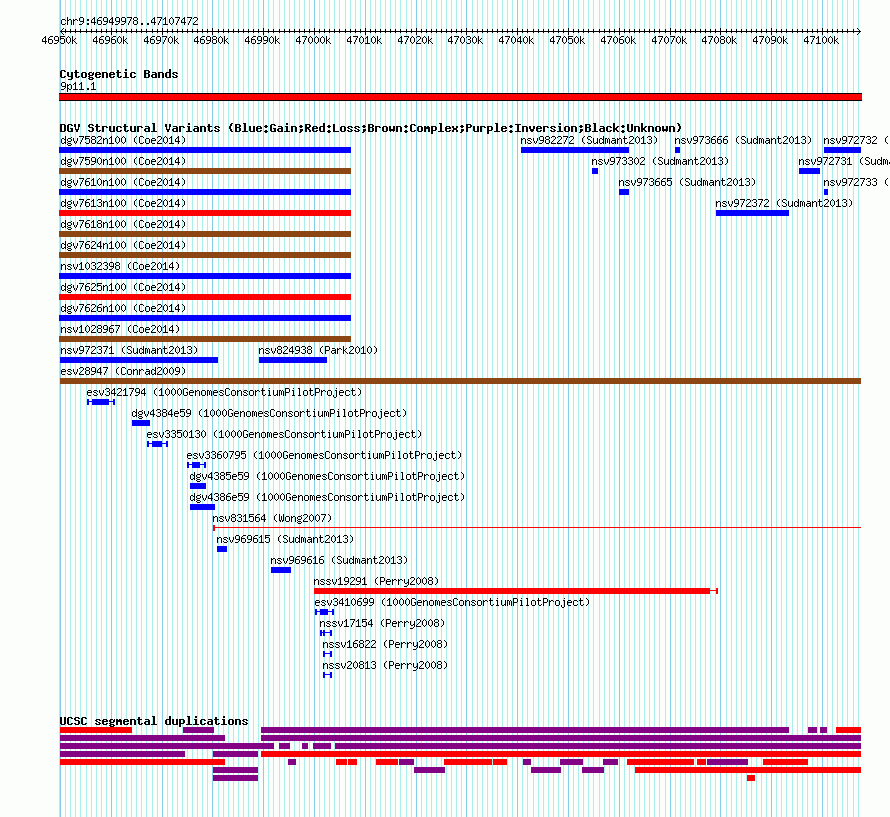Click nsv982272 (Sudmant2013) label

pyautogui.click(x=589, y=140)
